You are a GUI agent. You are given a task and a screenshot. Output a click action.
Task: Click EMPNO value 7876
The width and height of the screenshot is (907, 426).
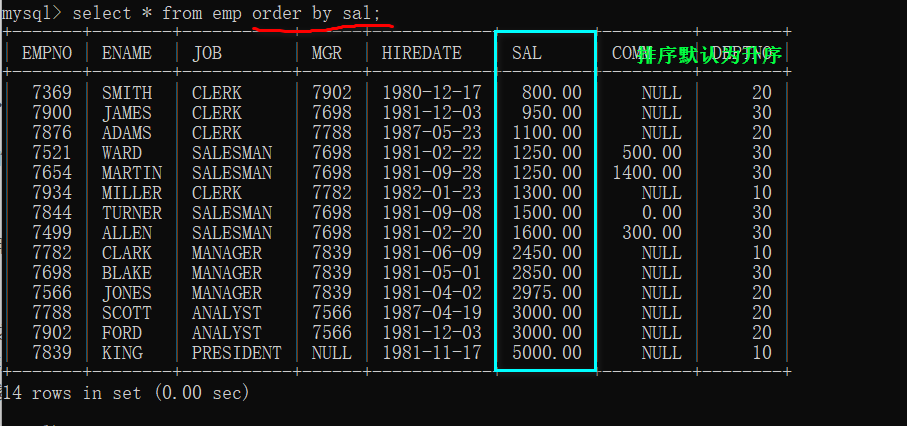pos(52,133)
